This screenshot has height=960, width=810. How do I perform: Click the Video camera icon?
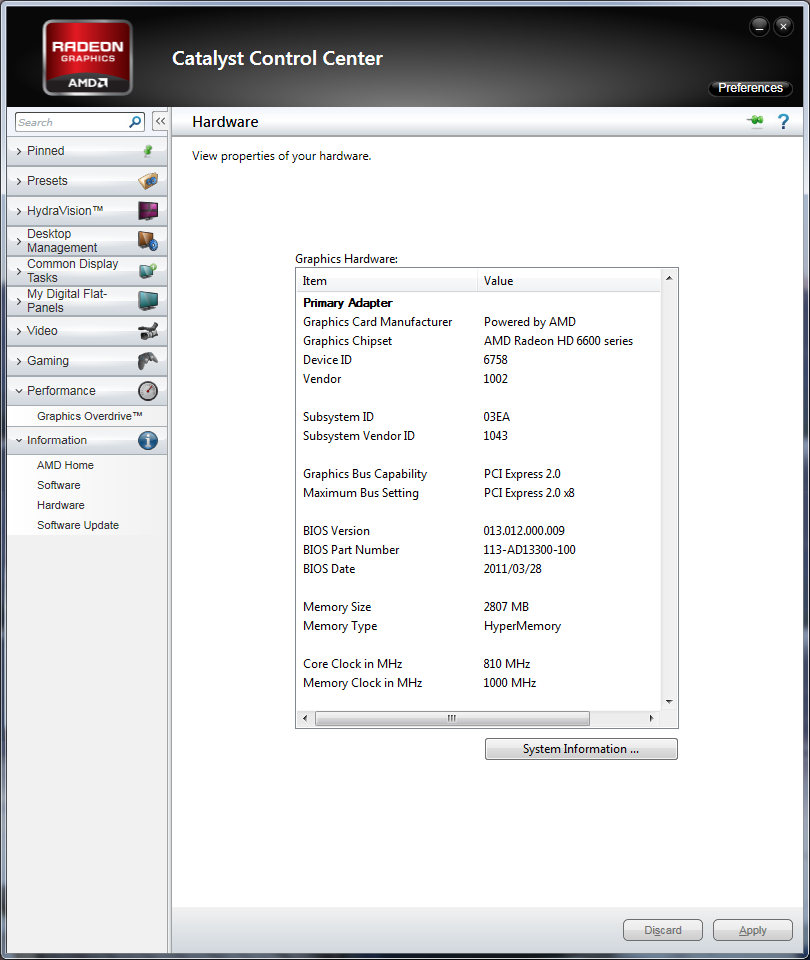(148, 331)
